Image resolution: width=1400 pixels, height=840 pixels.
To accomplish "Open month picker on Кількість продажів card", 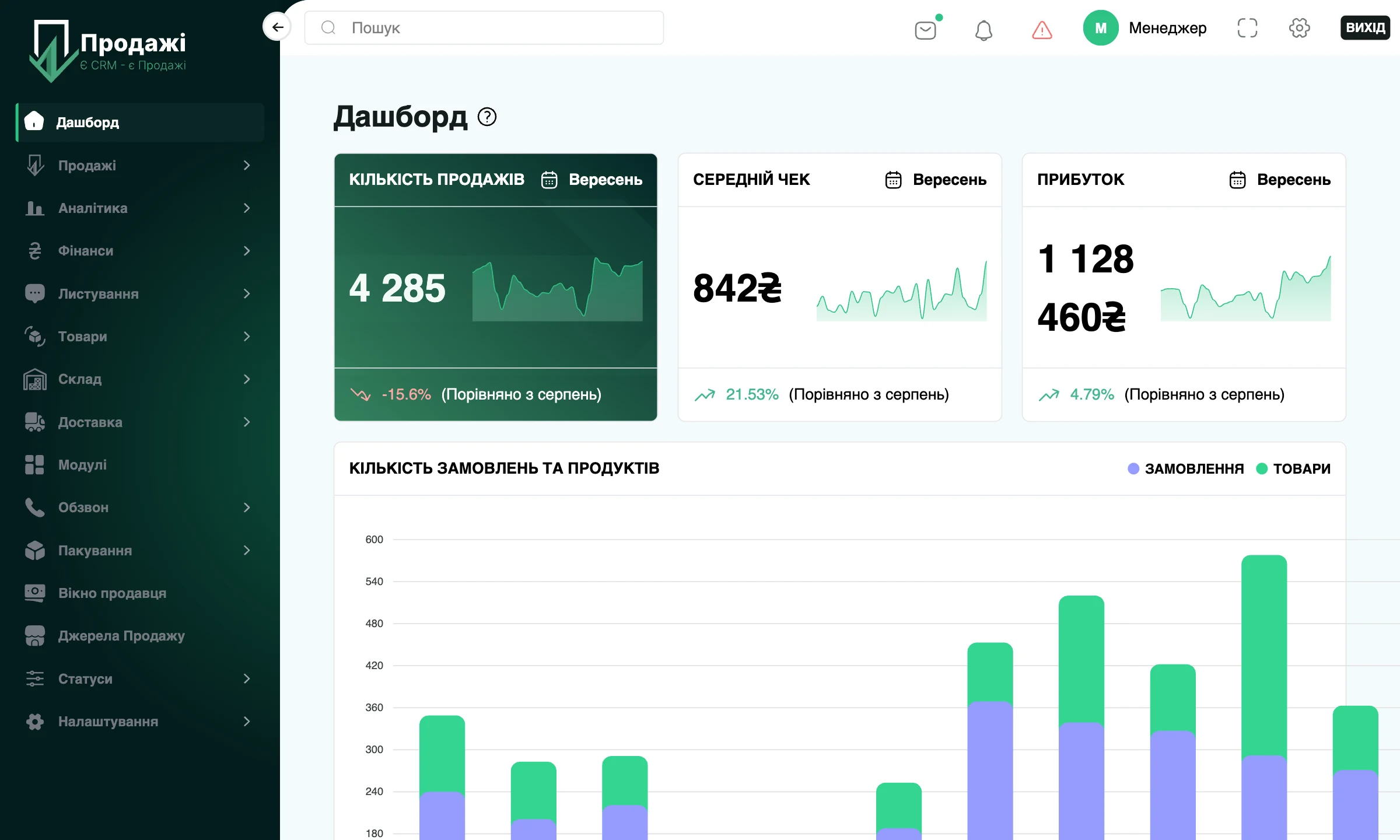I will pos(591,180).
